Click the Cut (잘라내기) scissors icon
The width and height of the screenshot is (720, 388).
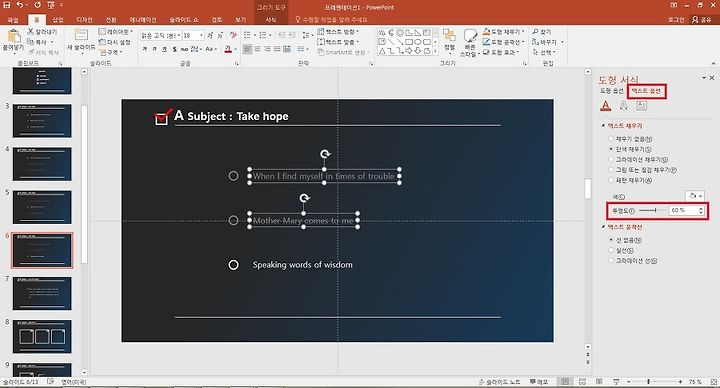tap(31, 31)
